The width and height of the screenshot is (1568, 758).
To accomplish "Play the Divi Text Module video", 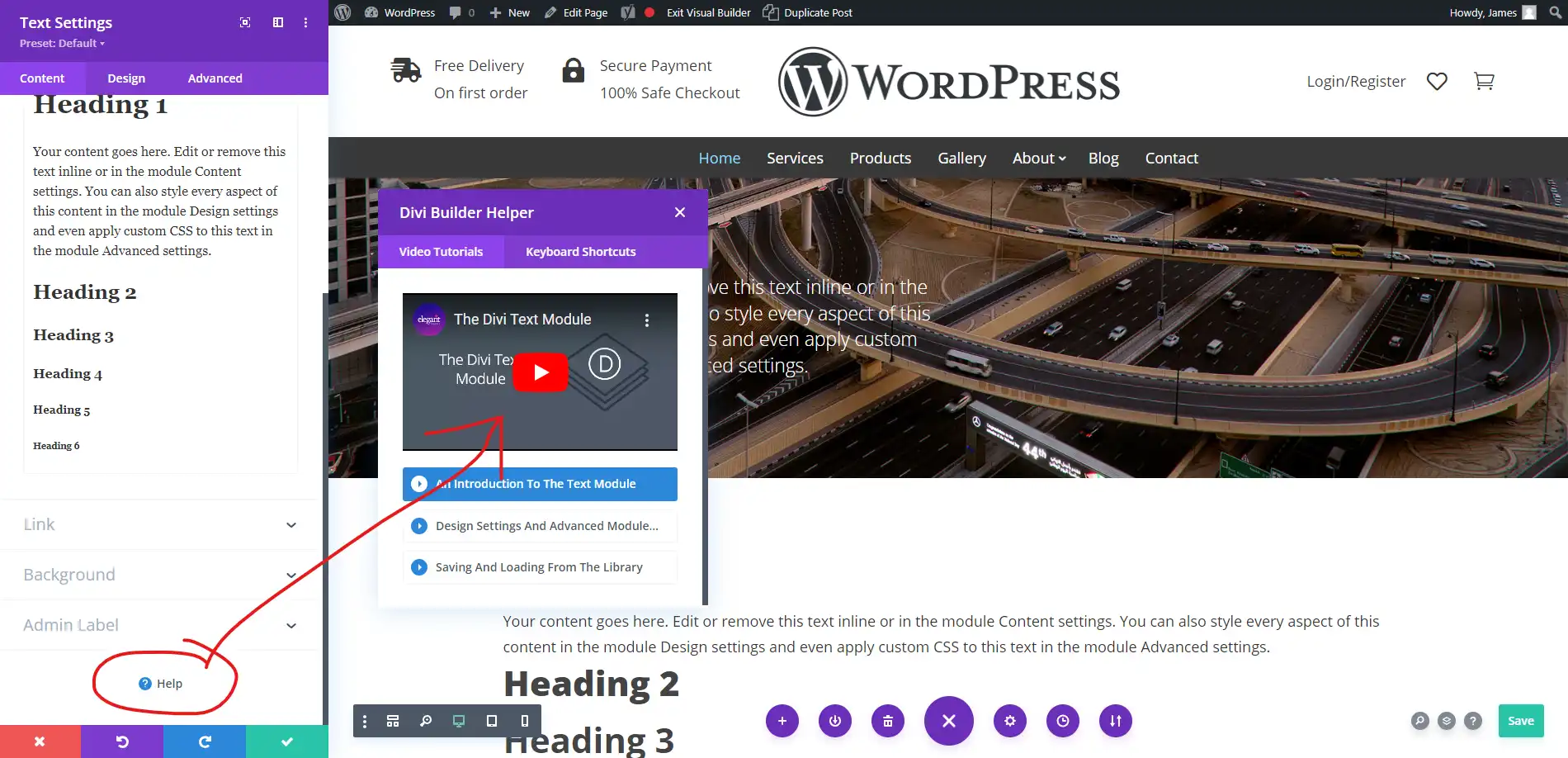I will point(541,372).
